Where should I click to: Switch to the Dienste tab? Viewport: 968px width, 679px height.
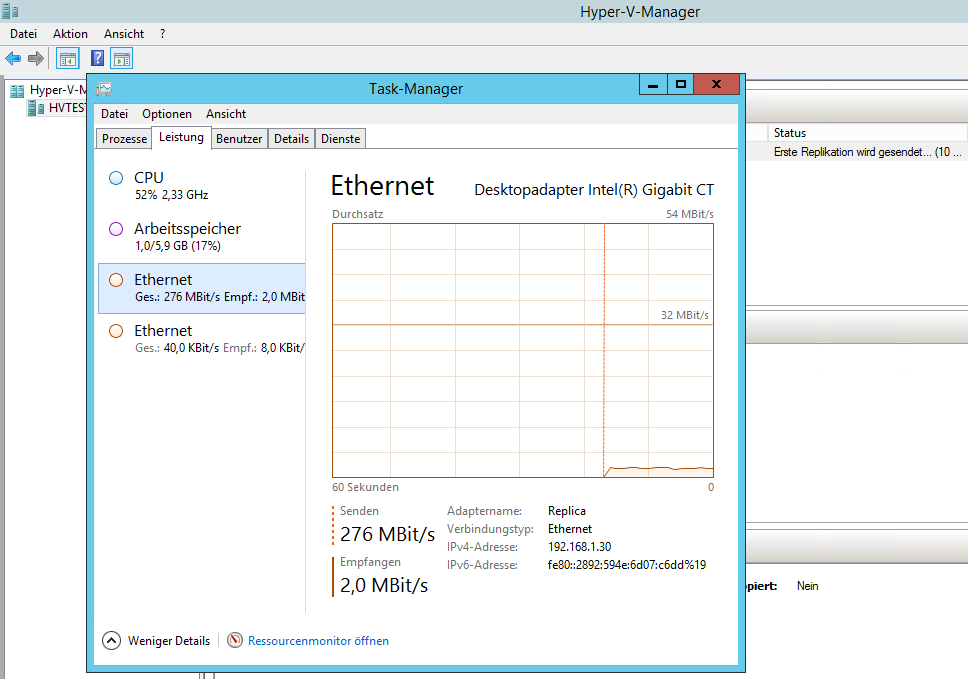pyautogui.click(x=341, y=139)
